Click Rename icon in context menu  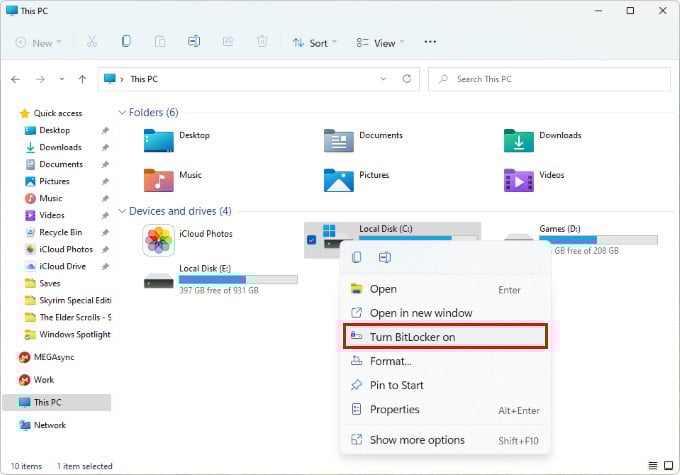tap(385, 257)
